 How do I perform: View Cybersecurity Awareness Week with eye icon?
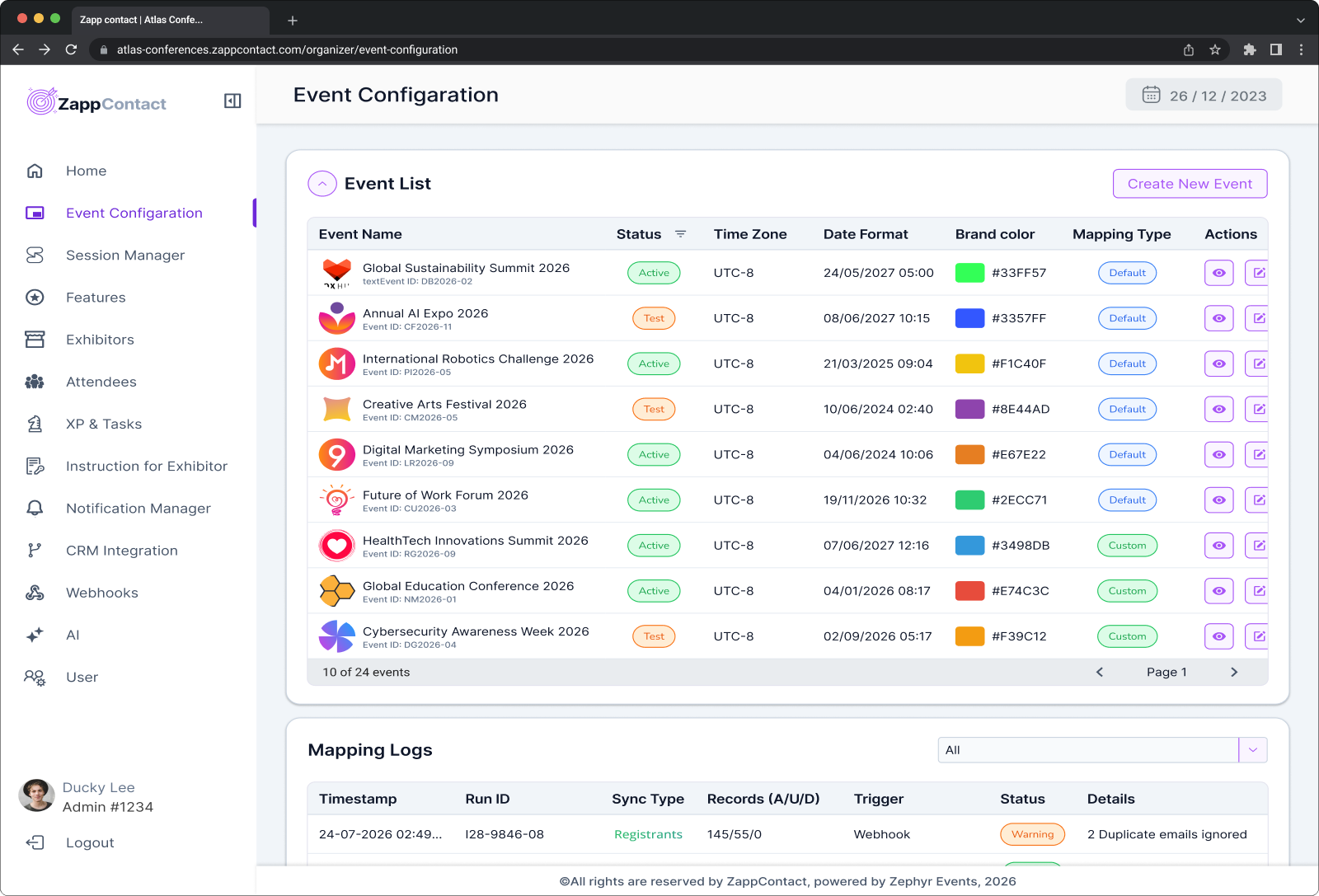(1219, 636)
